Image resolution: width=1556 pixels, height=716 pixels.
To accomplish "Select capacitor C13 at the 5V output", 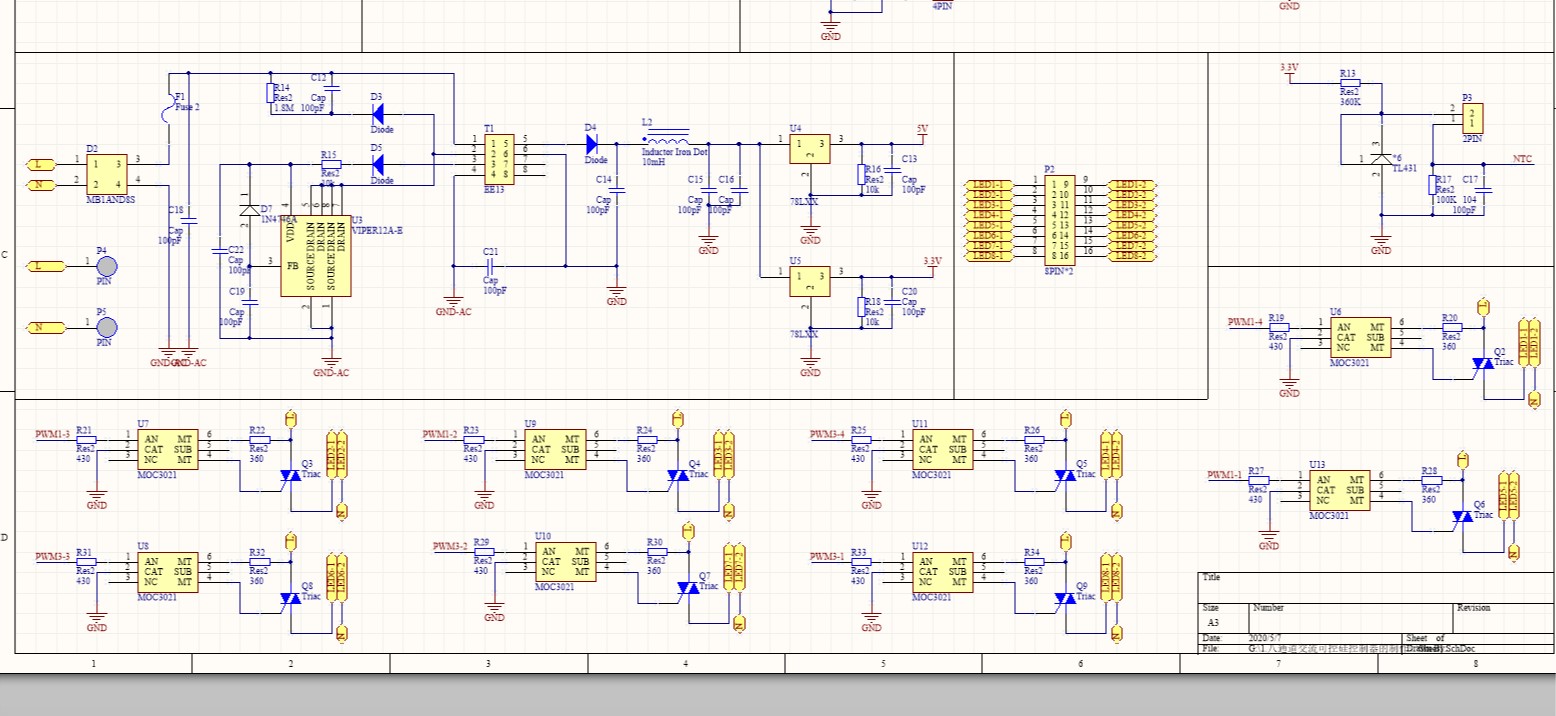I will (x=894, y=169).
